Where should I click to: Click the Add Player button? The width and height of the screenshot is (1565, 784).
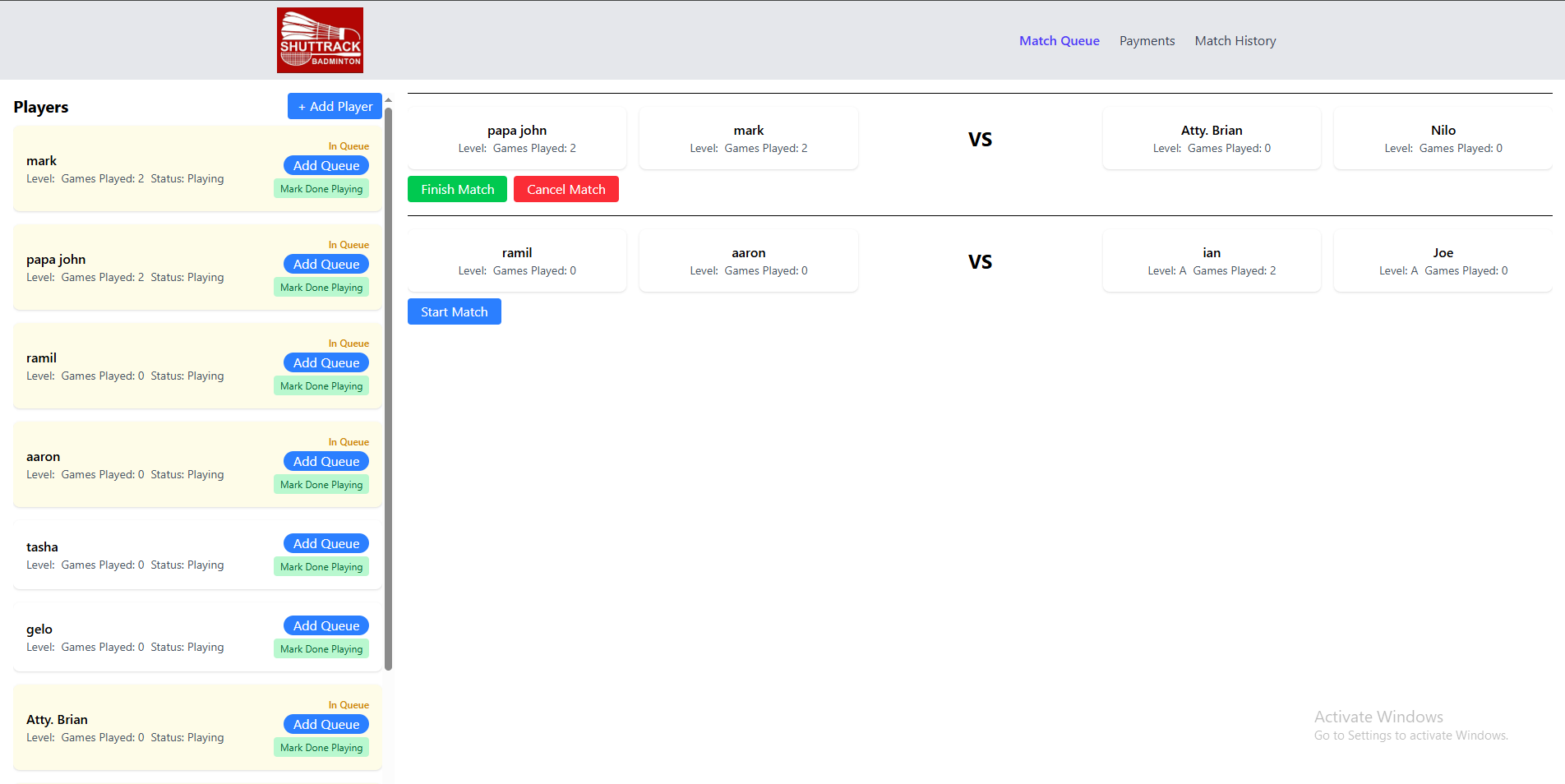point(335,107)
